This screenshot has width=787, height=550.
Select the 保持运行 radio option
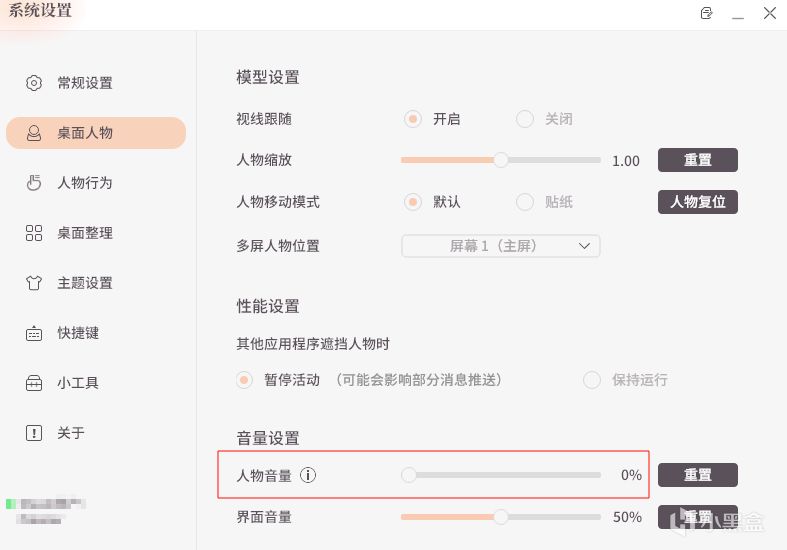click(592, 380)
